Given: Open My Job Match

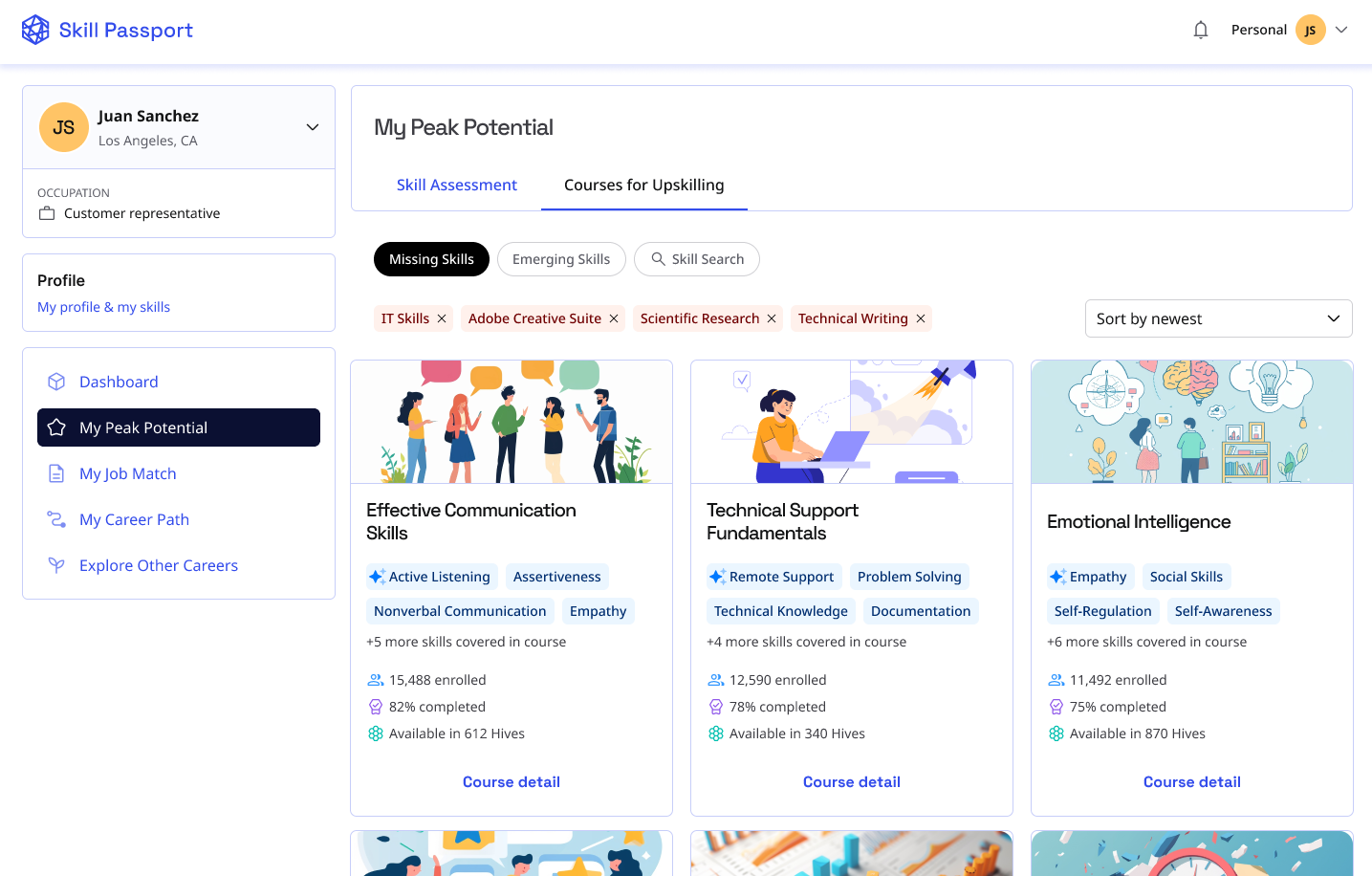Looking at the screenshot, I should pos(179,473).
